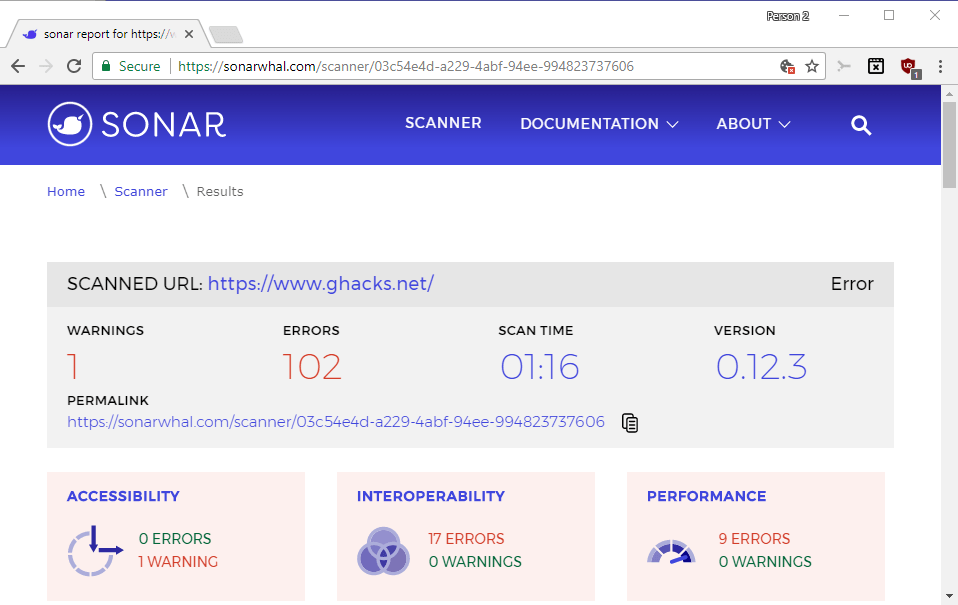The image size is (958, 605).
Task: Select the sonar report browser tab
Action: coord(109,34)
